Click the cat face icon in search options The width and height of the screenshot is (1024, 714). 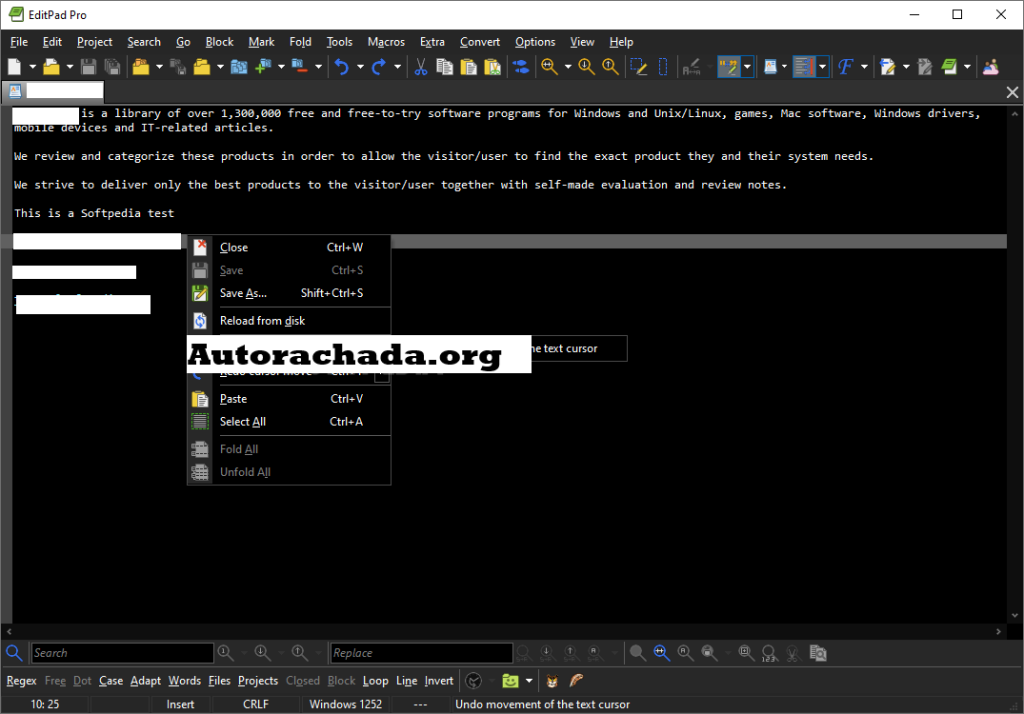(x=552, y=681)
